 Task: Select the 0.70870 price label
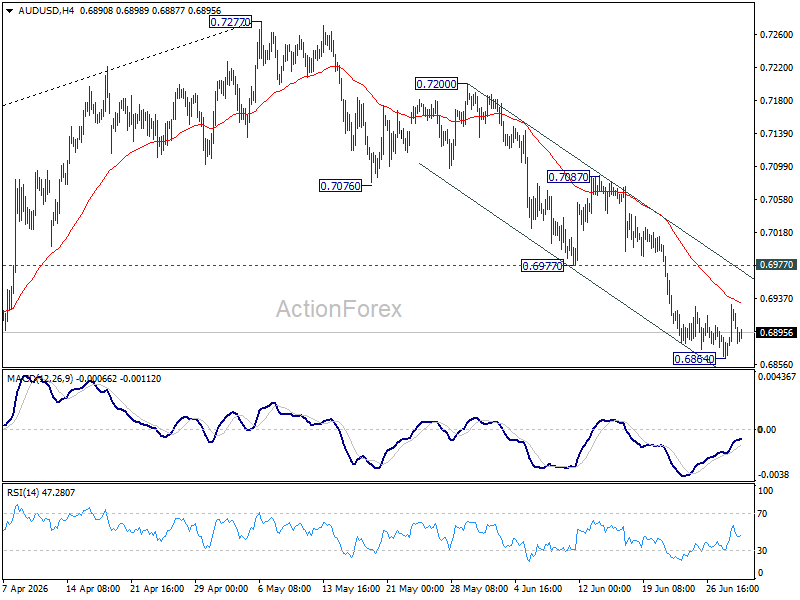tap(568, 177)
